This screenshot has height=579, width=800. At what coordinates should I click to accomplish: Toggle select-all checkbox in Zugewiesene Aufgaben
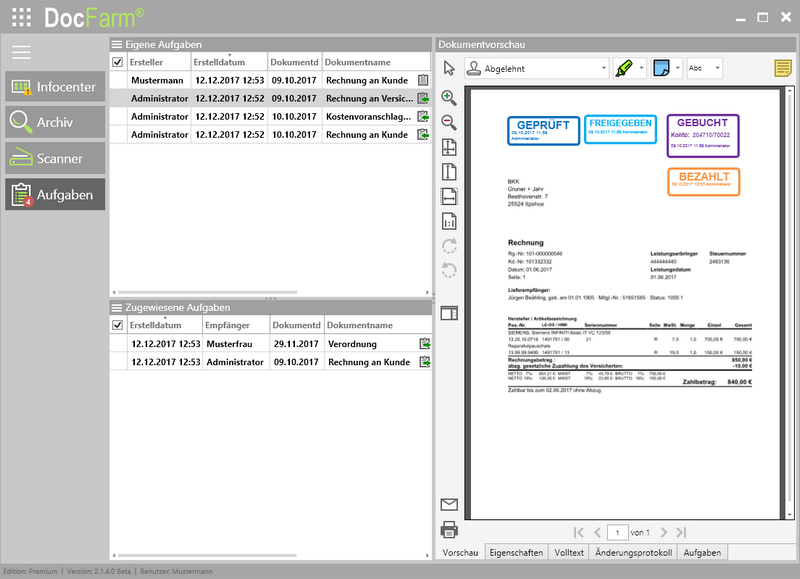118,326
